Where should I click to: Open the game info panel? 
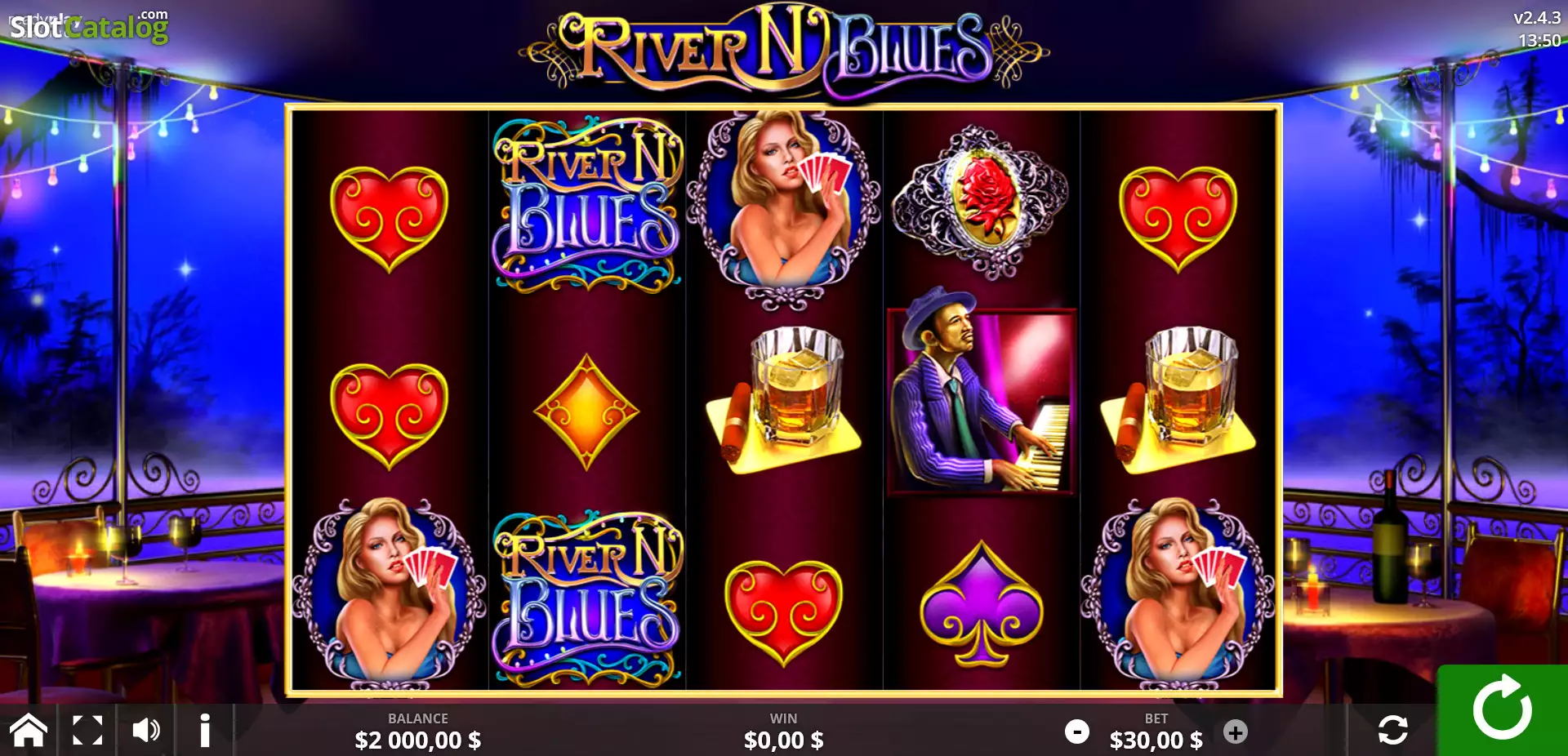pyautogui.click(x=205, y=730)
